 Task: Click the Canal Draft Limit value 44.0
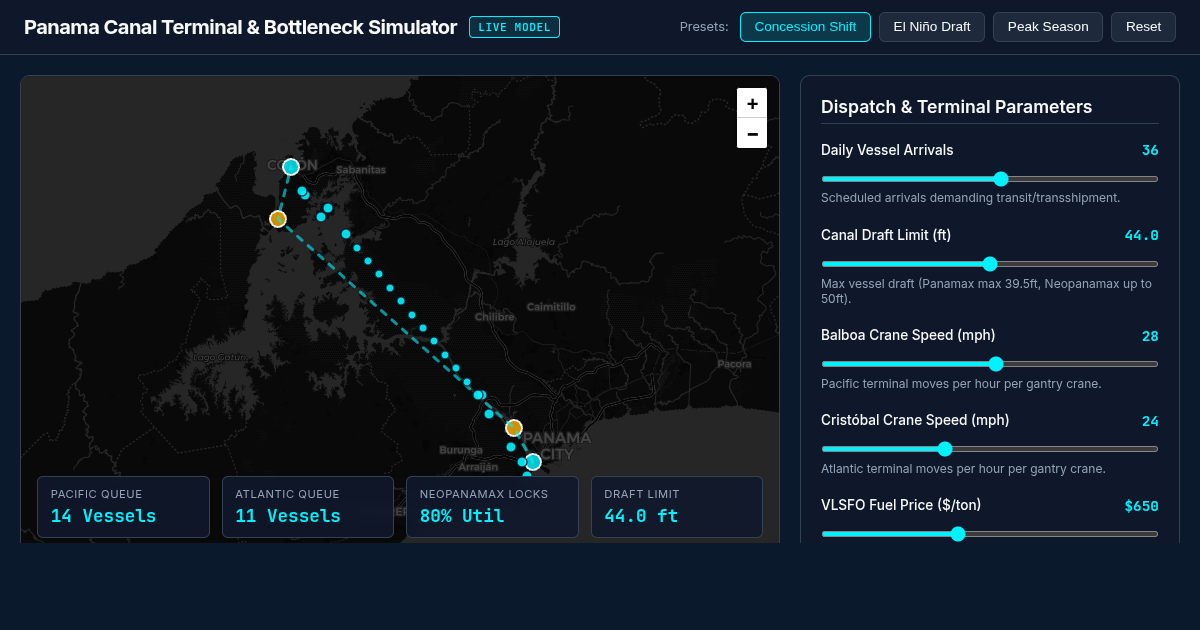(1141, 236)
